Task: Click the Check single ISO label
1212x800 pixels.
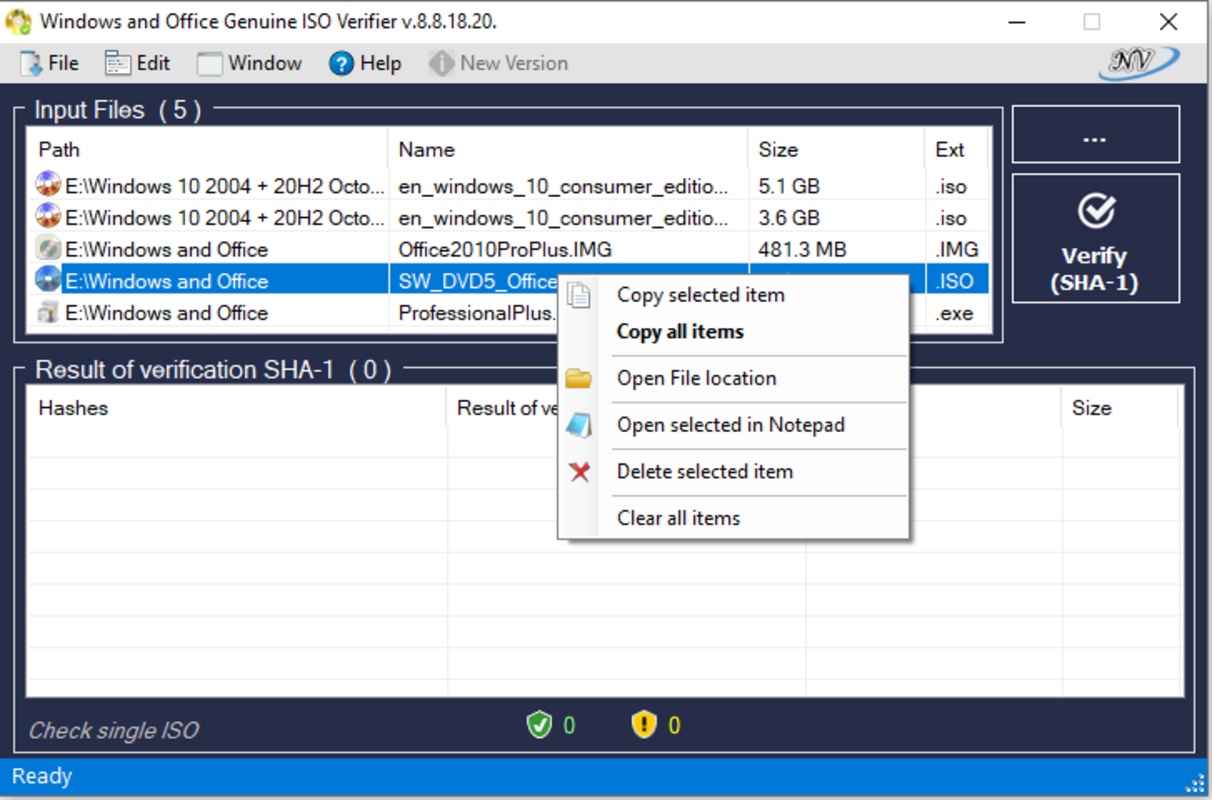Action: click(113, 730)
